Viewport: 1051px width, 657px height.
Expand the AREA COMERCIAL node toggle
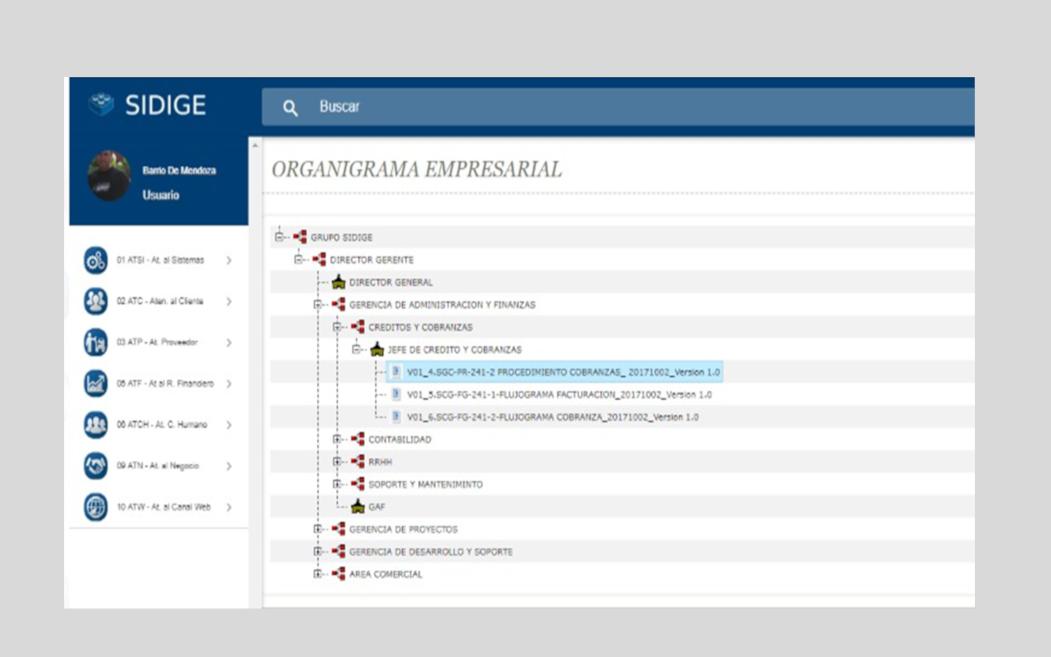click(318, 574)
